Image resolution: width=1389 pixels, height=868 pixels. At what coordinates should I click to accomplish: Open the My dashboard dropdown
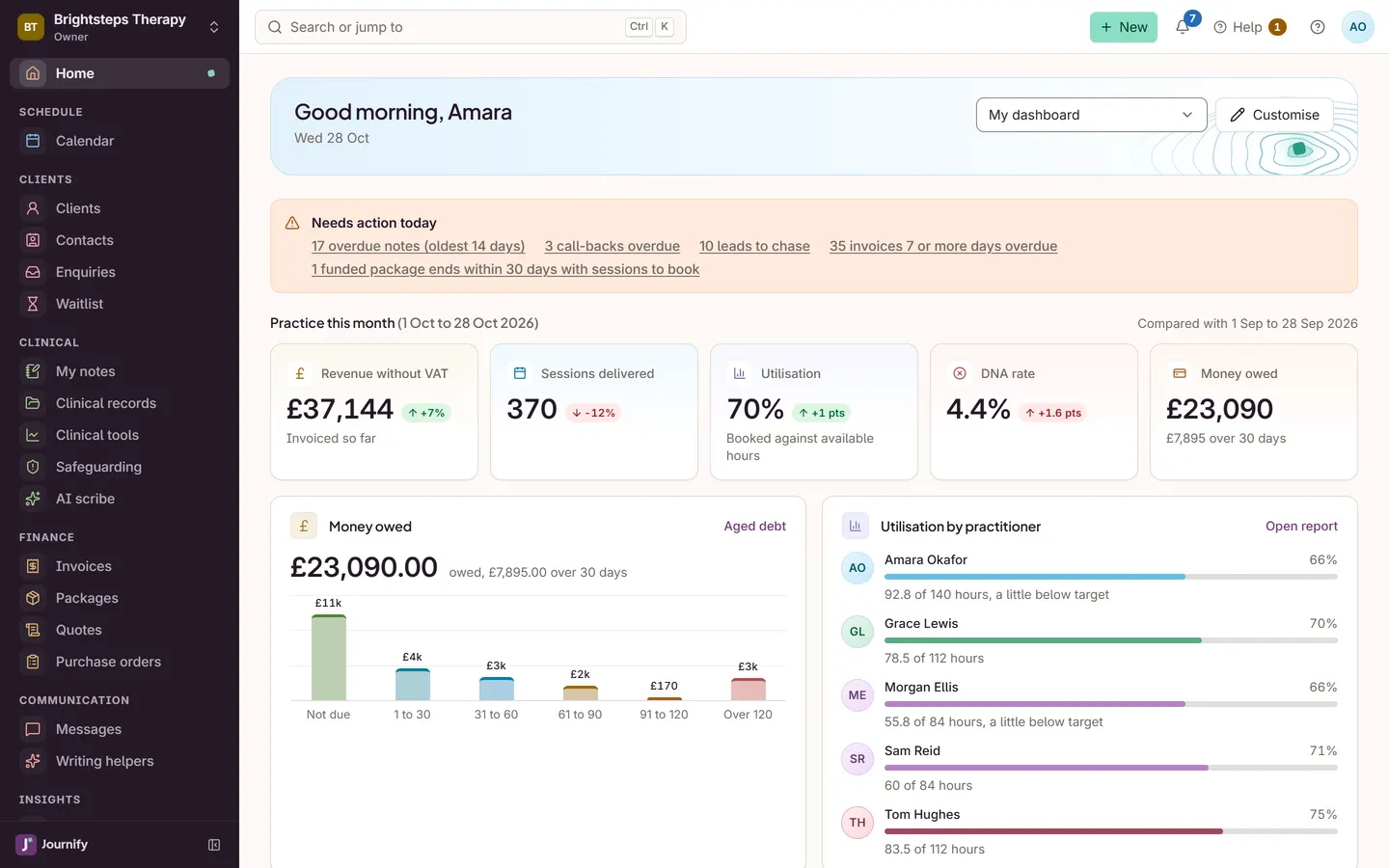[x=1091, y=115]
